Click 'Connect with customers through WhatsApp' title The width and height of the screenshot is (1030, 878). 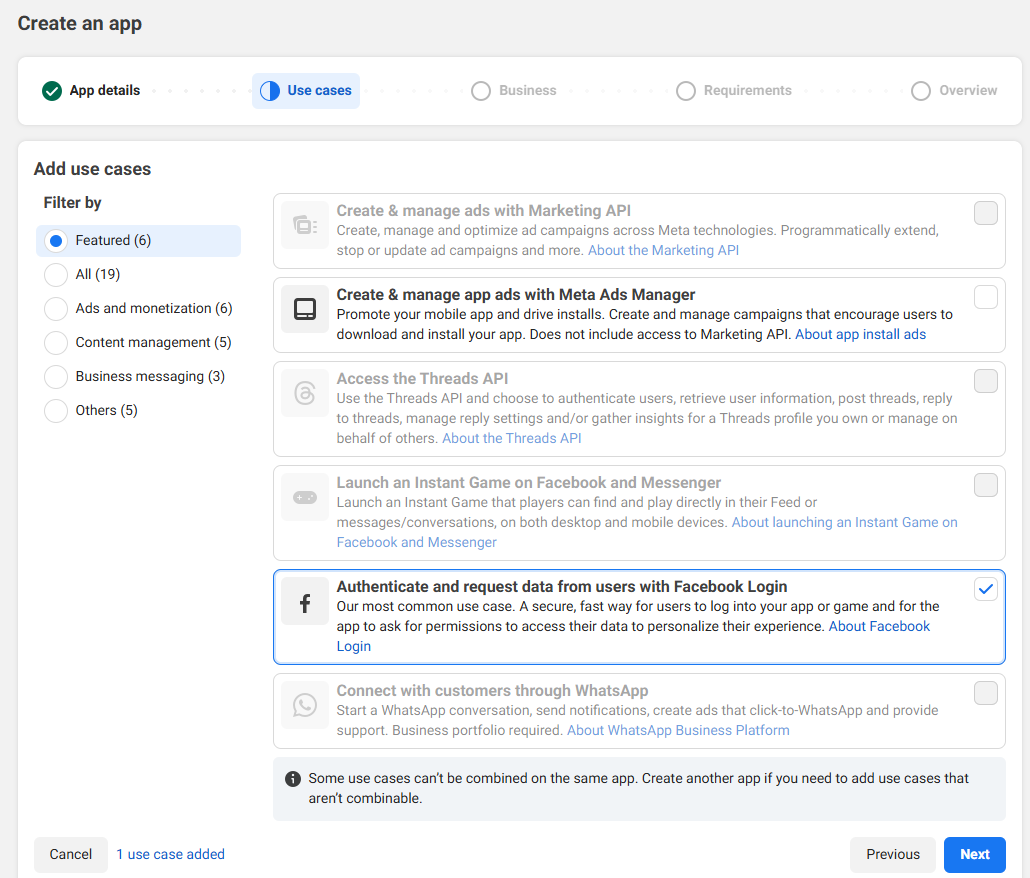[x=493, y=691]
